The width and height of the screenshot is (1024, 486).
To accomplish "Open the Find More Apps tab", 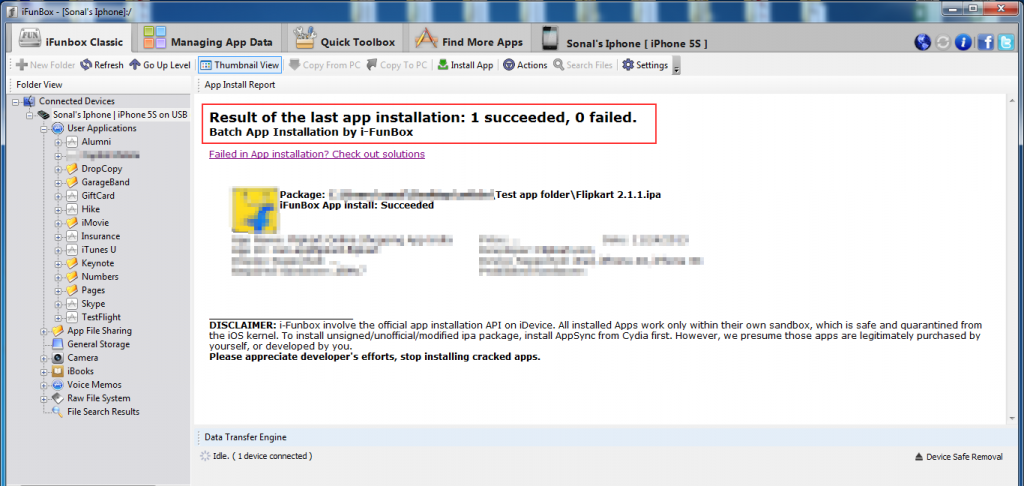I will (x=468, y=40).
